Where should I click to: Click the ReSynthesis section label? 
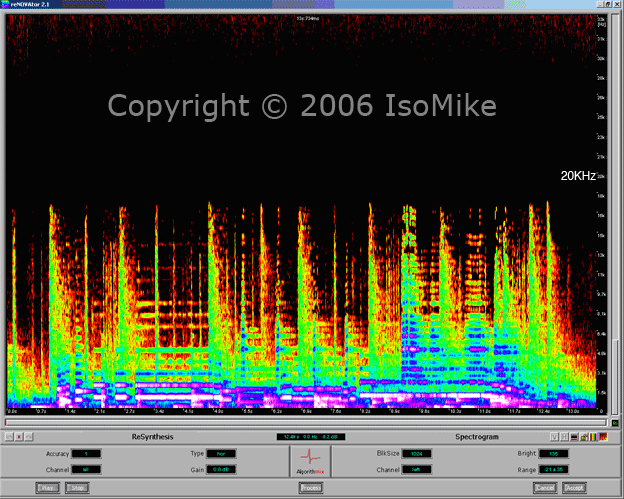tap(152, 437)
